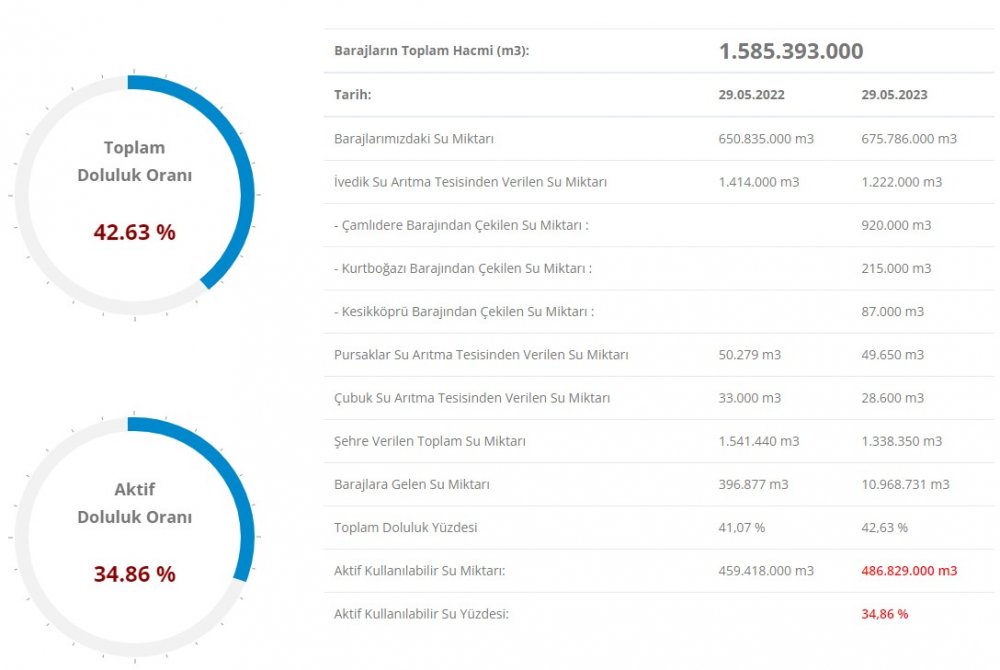The width and height of the screenshot is (1000, 670).
Task: Select the 34.86 % gauge value
Action: click(x=135, y=574)
